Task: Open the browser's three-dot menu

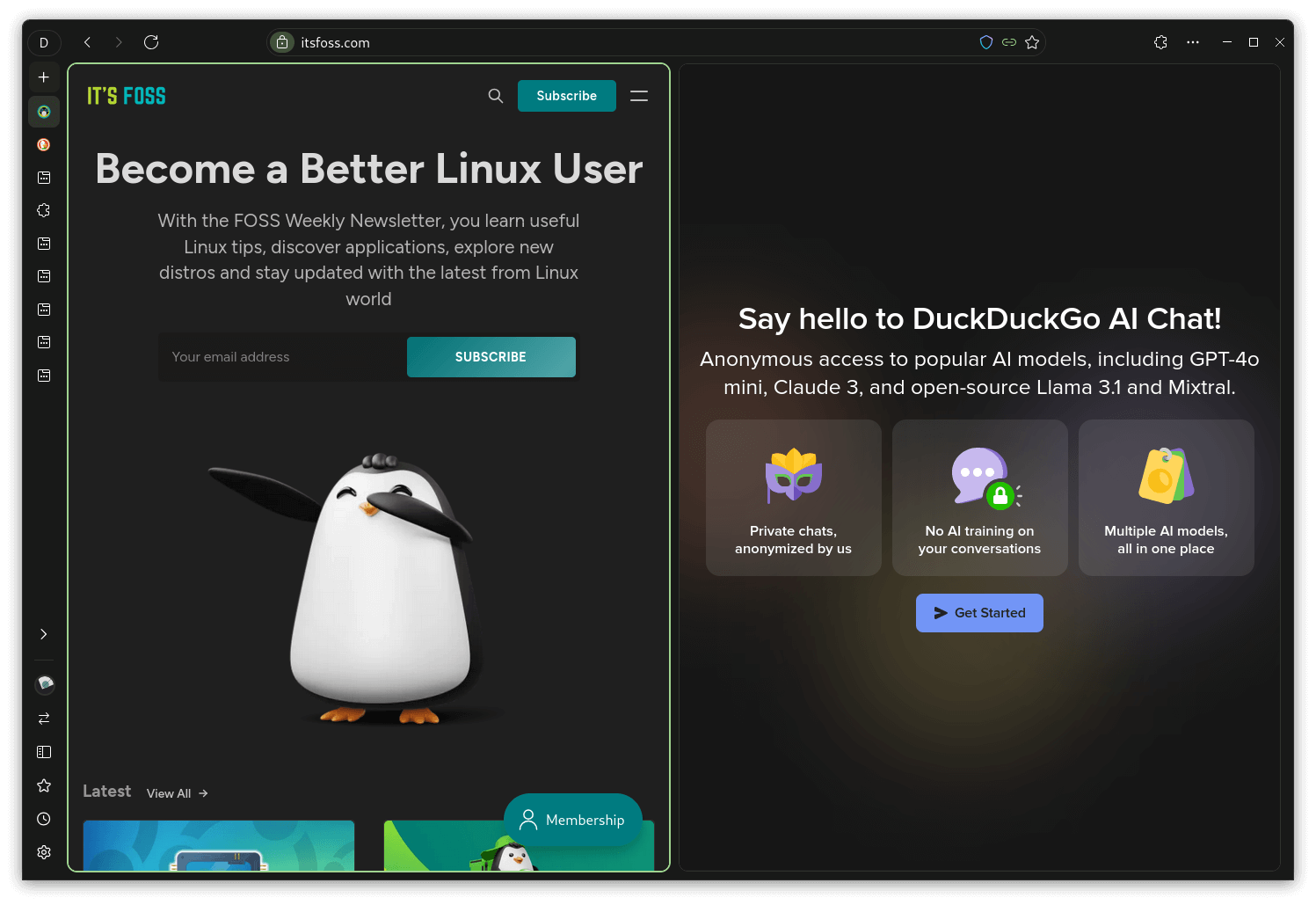Action: pos(1192,41)
